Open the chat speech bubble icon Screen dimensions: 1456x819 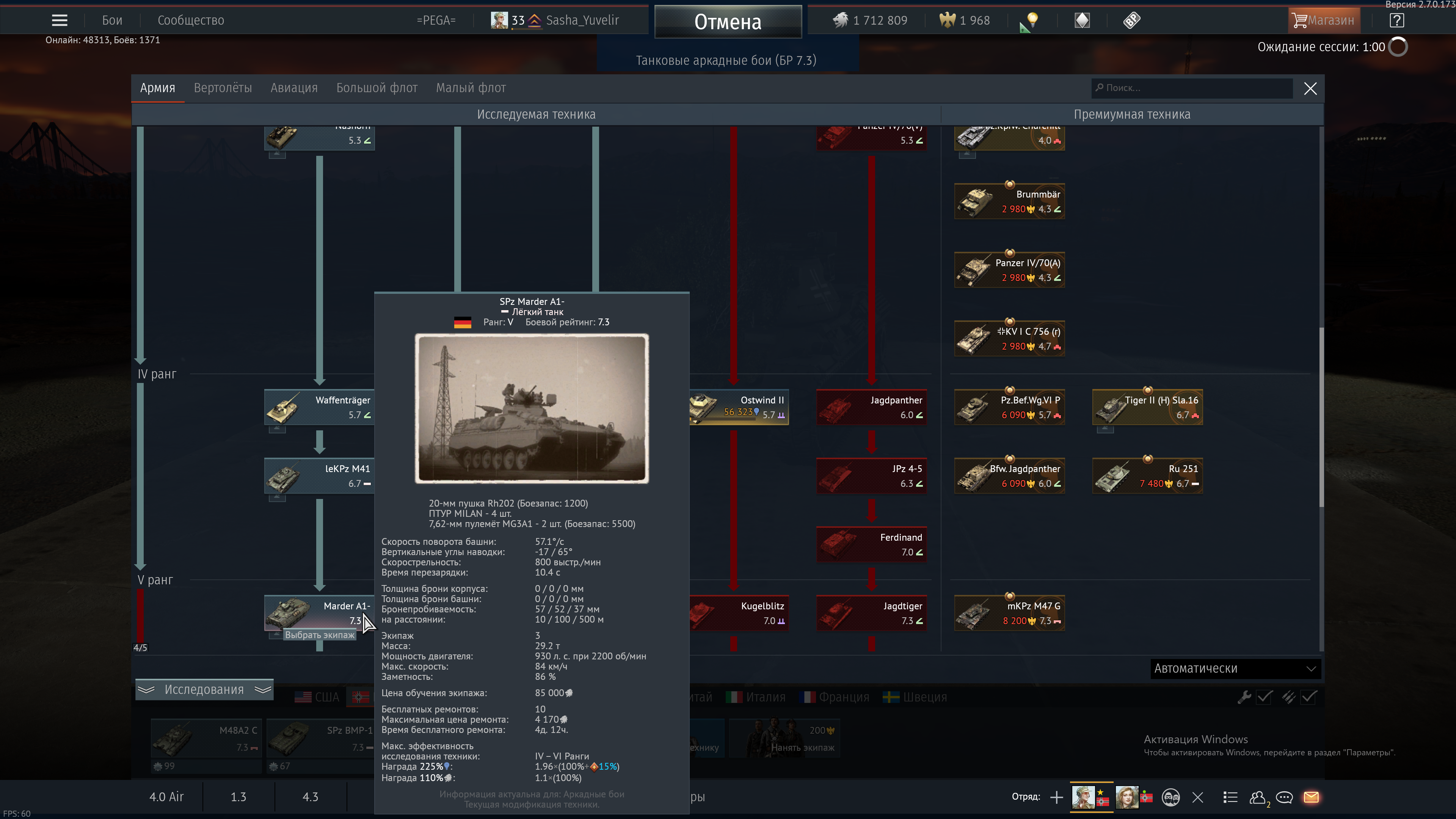1284,797
